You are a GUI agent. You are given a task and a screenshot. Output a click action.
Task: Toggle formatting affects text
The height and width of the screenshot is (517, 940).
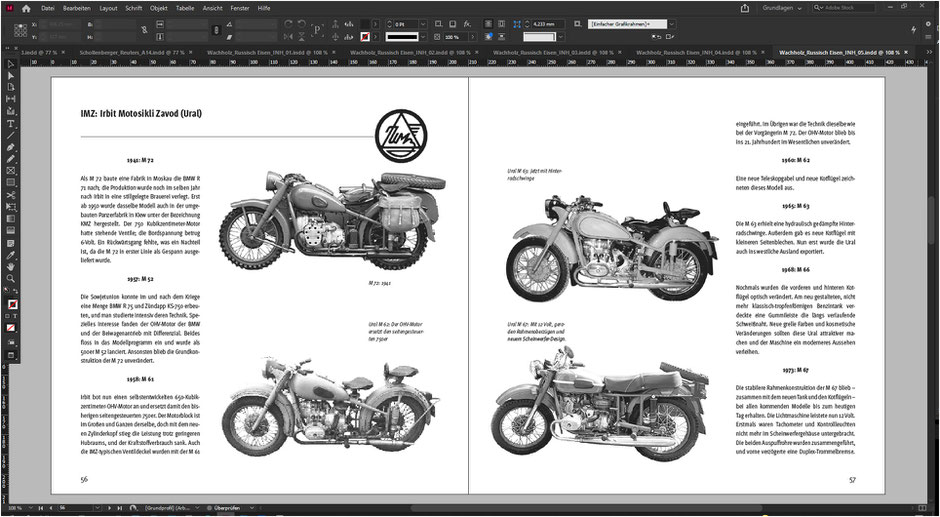(15, 315)
